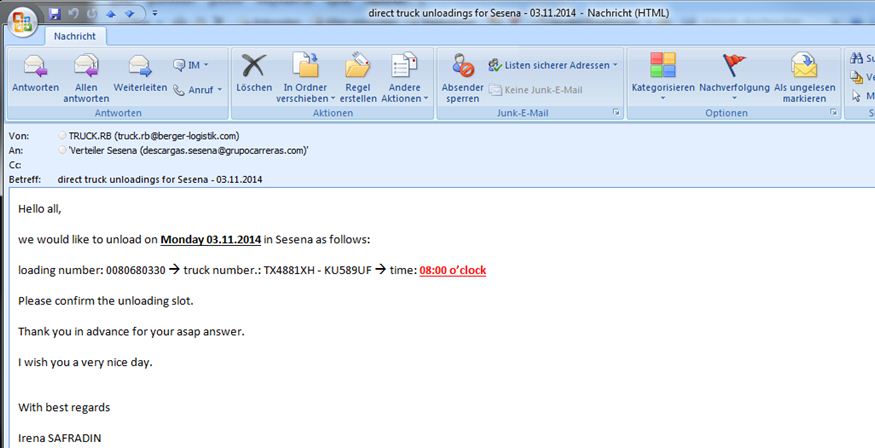875x448 pixels.
Task: Open In Ordner verschieben menu
Action: click(x=305, y=78)
